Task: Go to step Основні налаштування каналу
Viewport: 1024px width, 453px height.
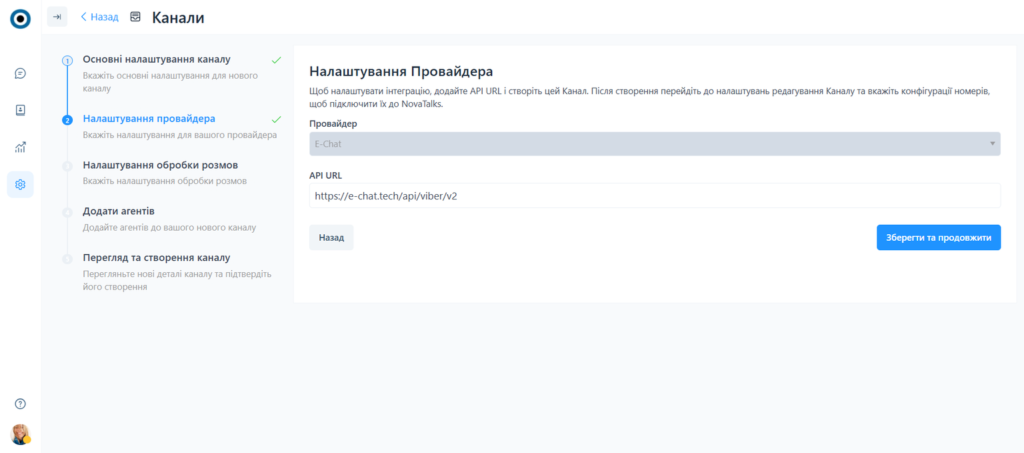Action: click(156, 59)
